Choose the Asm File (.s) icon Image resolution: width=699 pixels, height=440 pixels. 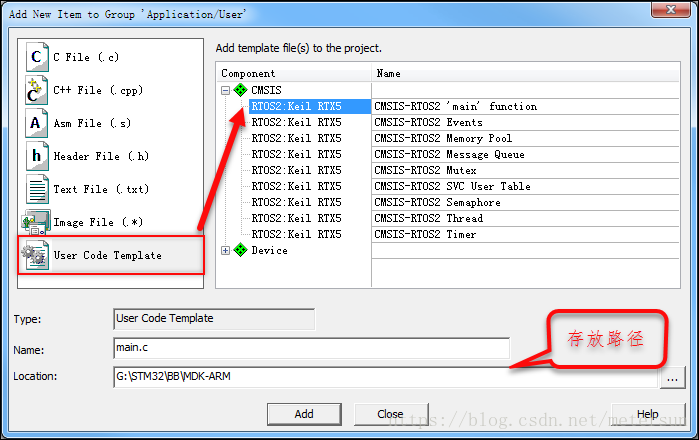[x=37, y=123]
